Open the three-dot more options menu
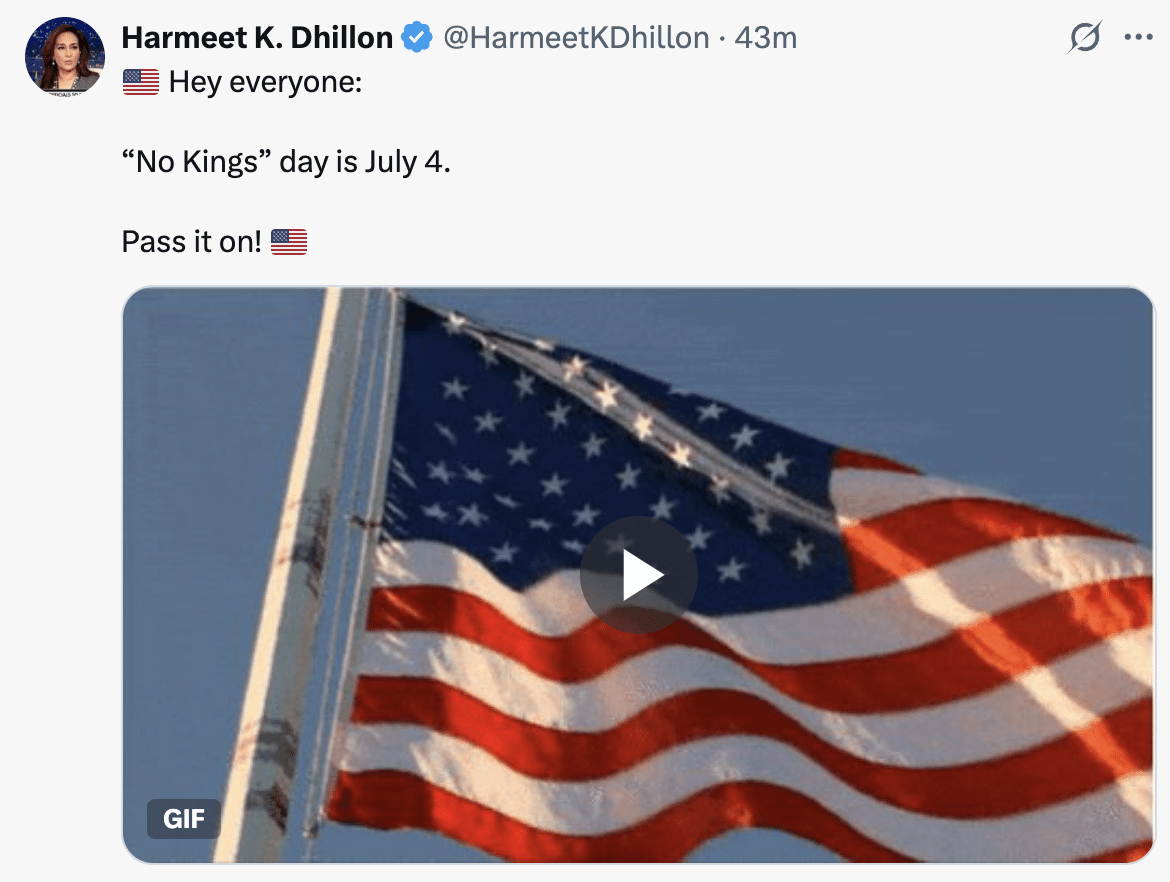 tap(1138, 37)
